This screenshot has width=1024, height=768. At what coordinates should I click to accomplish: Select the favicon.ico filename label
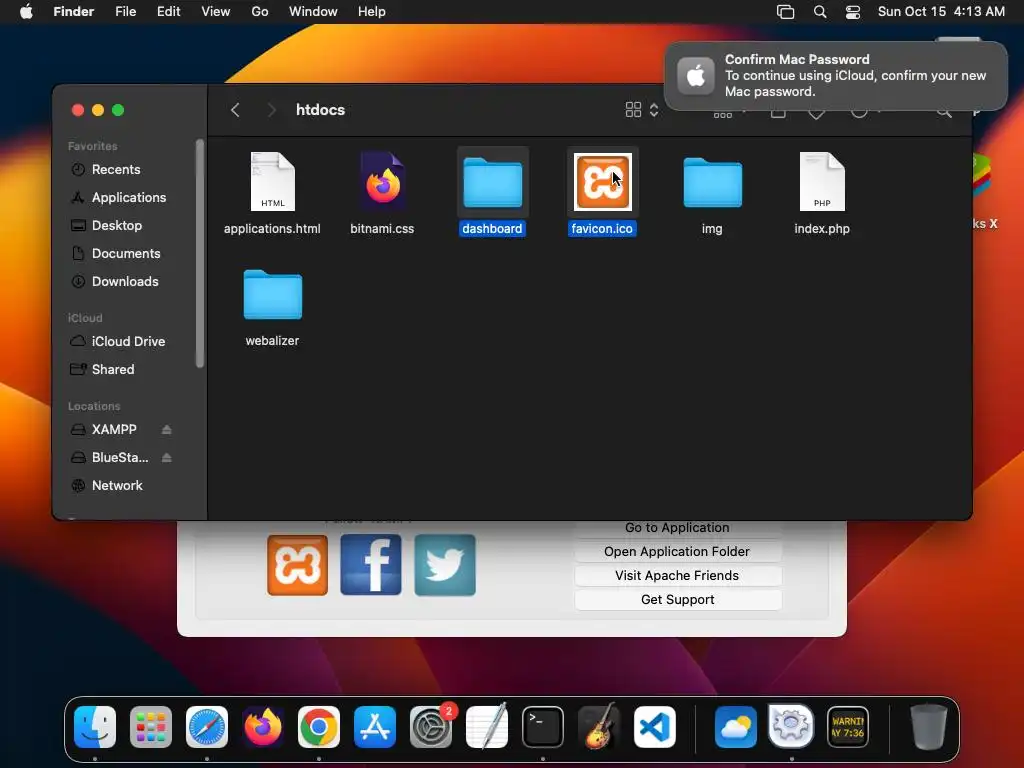click(602, 229)
